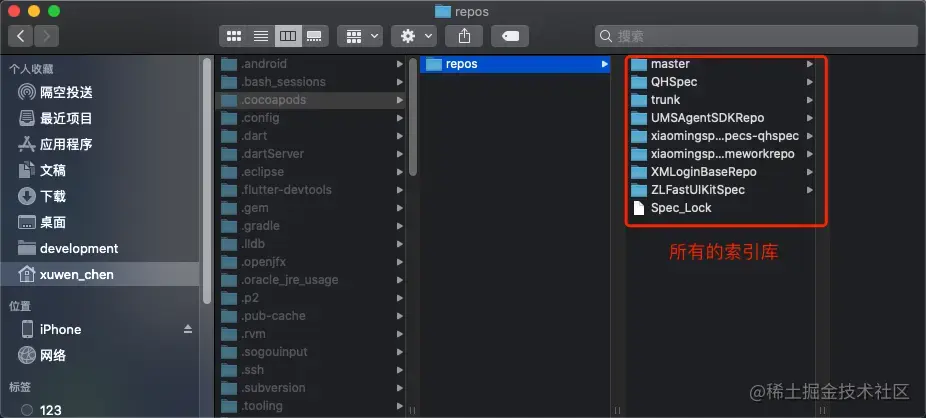Open the xiaomingsp...meworkrepo folder

point(723,154)
